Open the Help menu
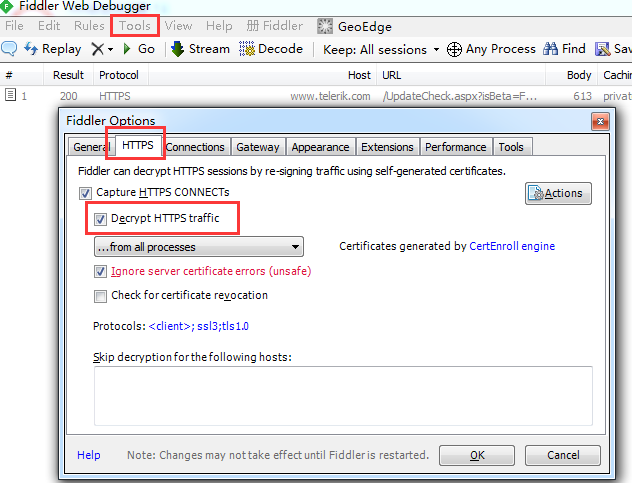This screenshot has width=632, height=483. coord(219,26)
